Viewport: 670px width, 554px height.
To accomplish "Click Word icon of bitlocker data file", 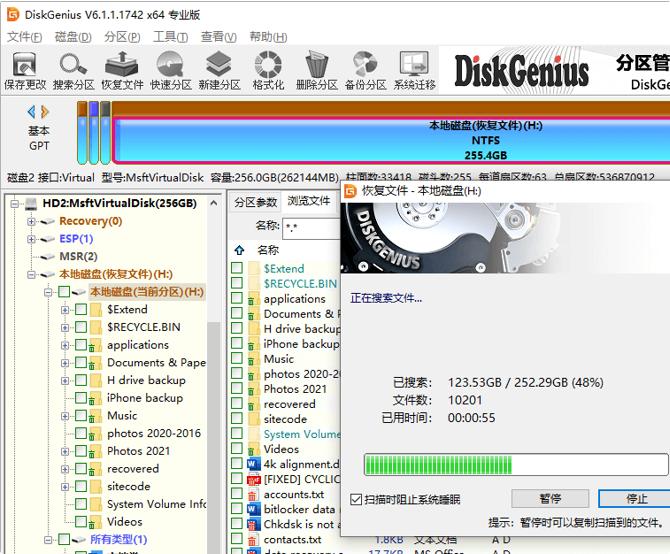I will pyautogui.click(x=253, y=509).
